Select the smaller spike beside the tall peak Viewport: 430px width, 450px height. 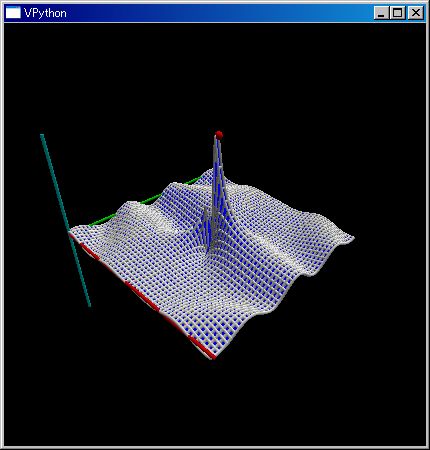(x=207, y=227)
